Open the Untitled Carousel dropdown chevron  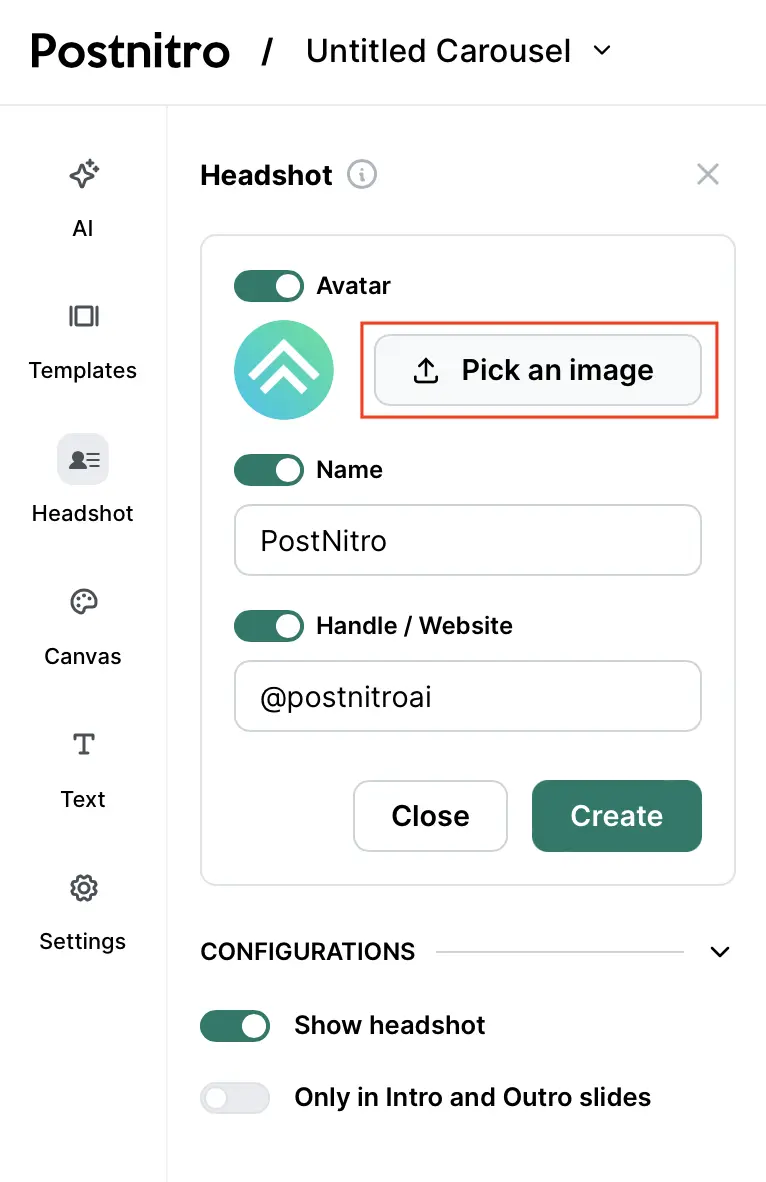[602, 50]
